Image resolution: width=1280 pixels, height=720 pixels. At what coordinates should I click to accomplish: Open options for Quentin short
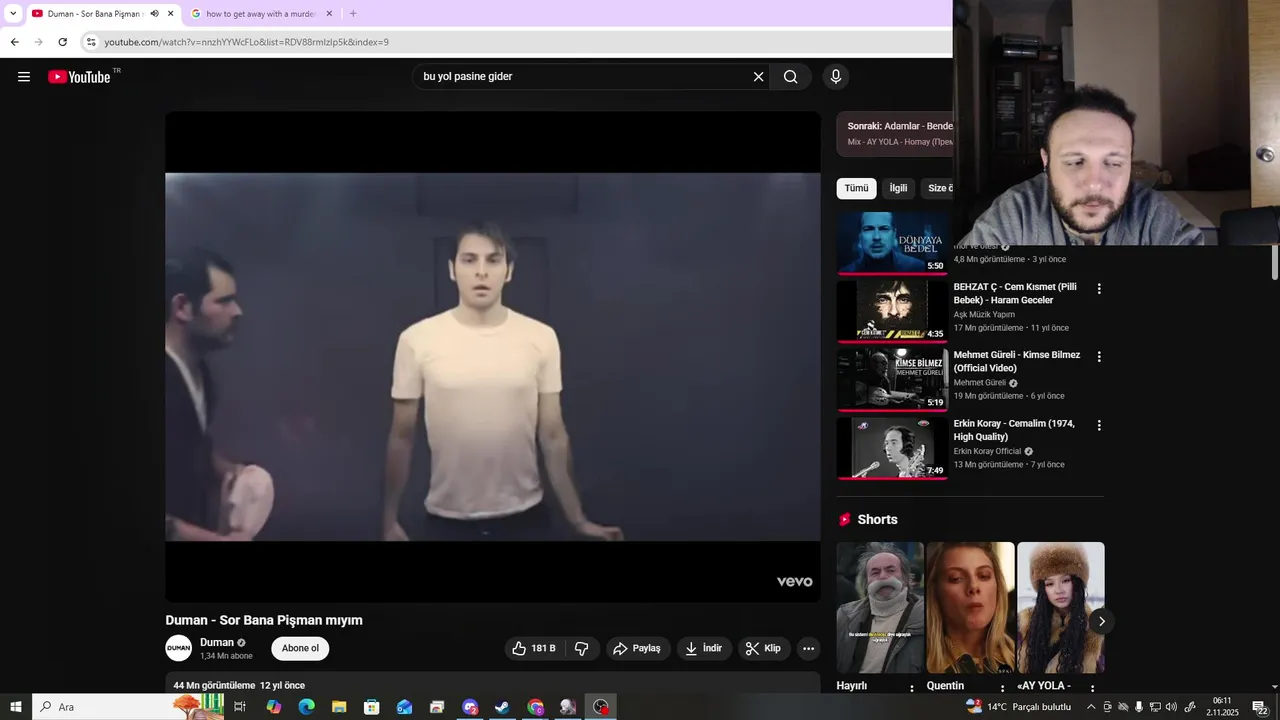(x=1002, y=688)
